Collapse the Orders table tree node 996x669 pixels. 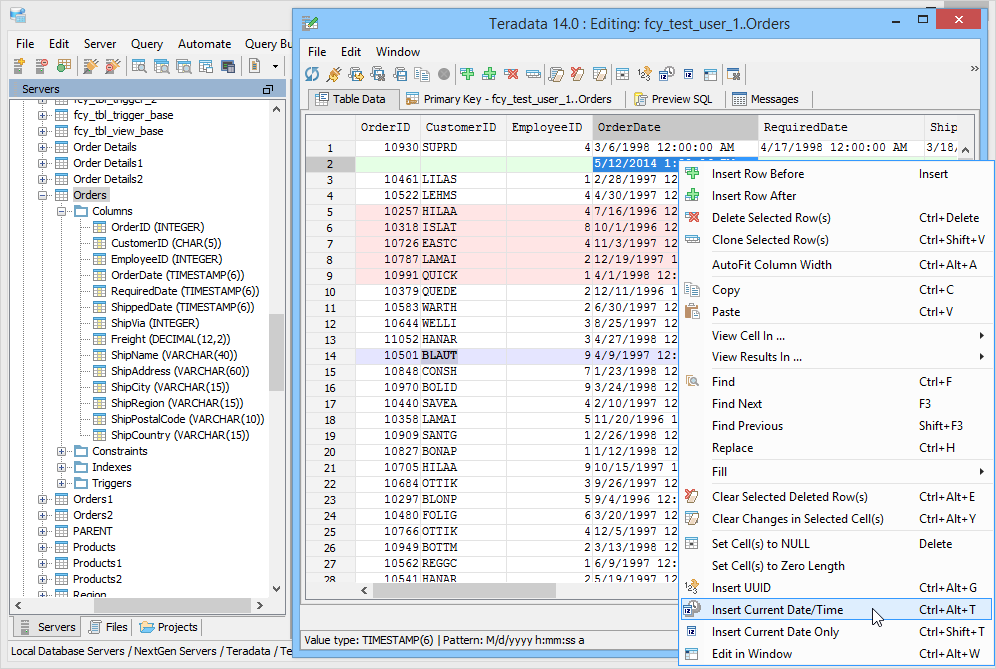click(x=42, y=195)
